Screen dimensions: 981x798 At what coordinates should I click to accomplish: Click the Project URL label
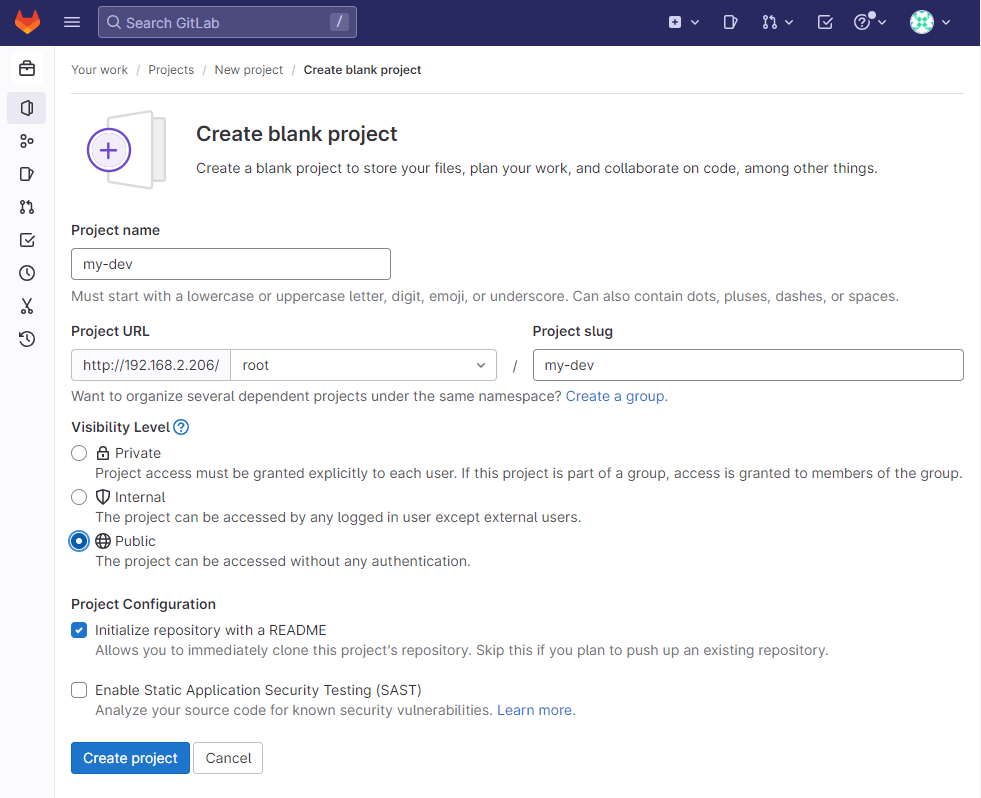[110, 331]
